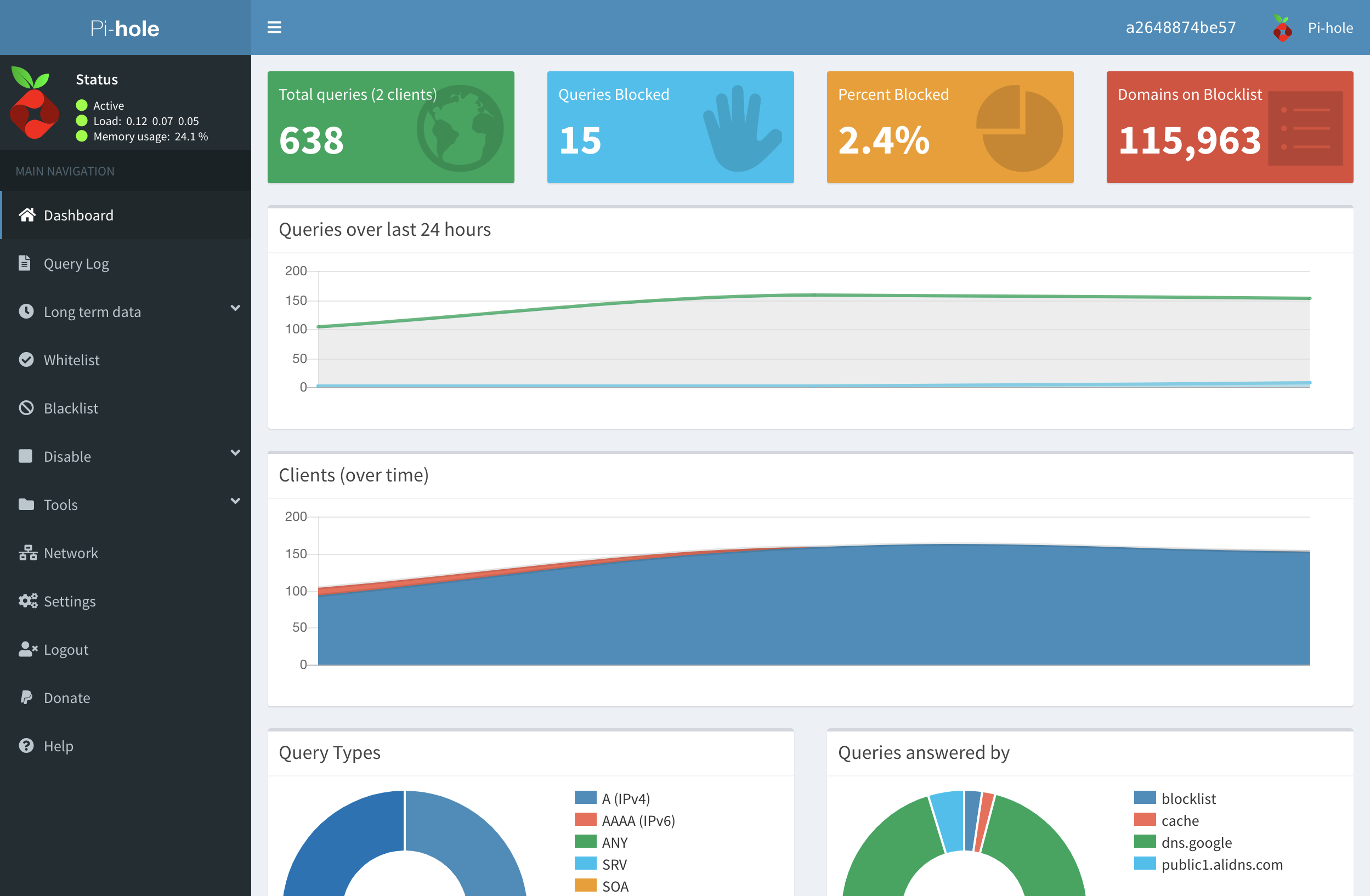1370x896 pixels.
Task: Click the Help question mark icon
Action: point(26,746)
